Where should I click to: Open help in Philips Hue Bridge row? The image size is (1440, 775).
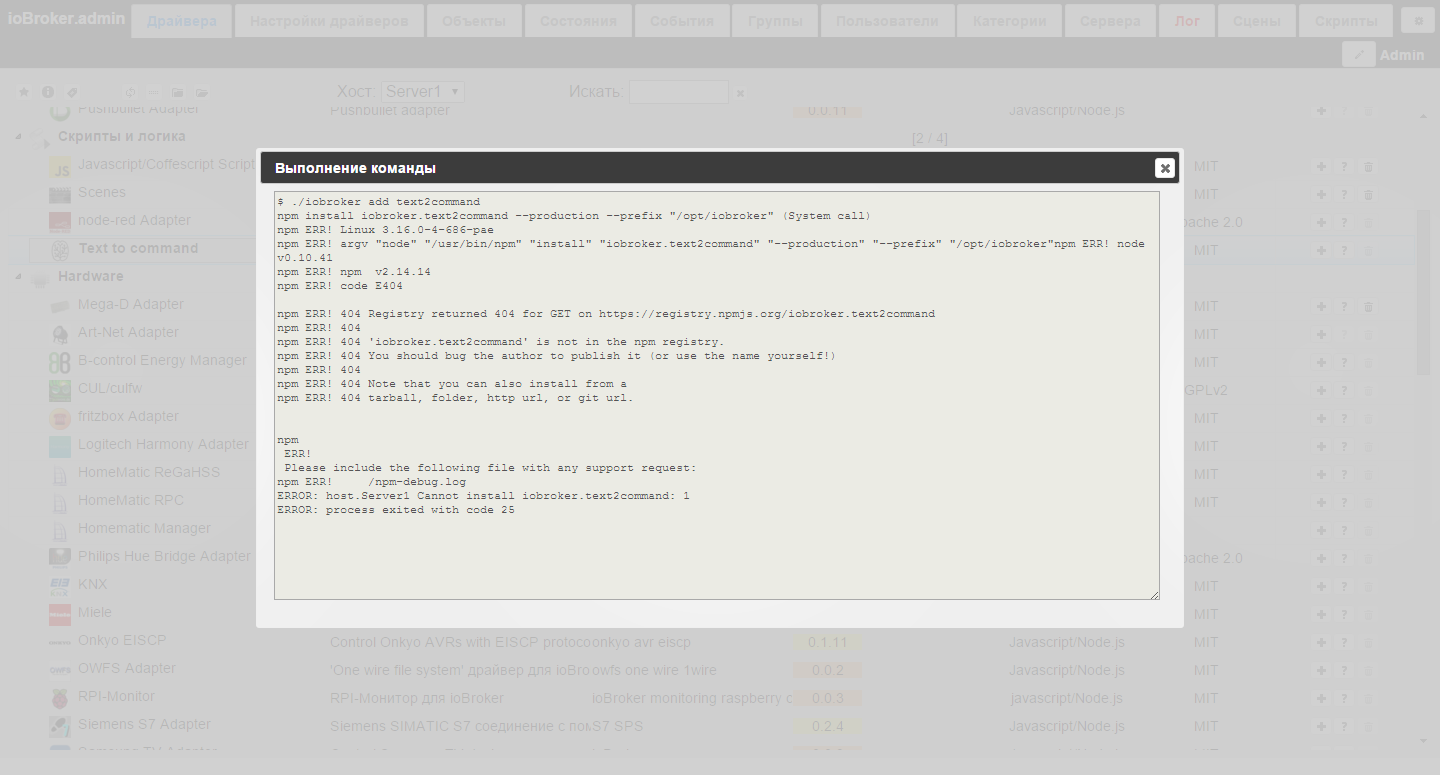1345,558
